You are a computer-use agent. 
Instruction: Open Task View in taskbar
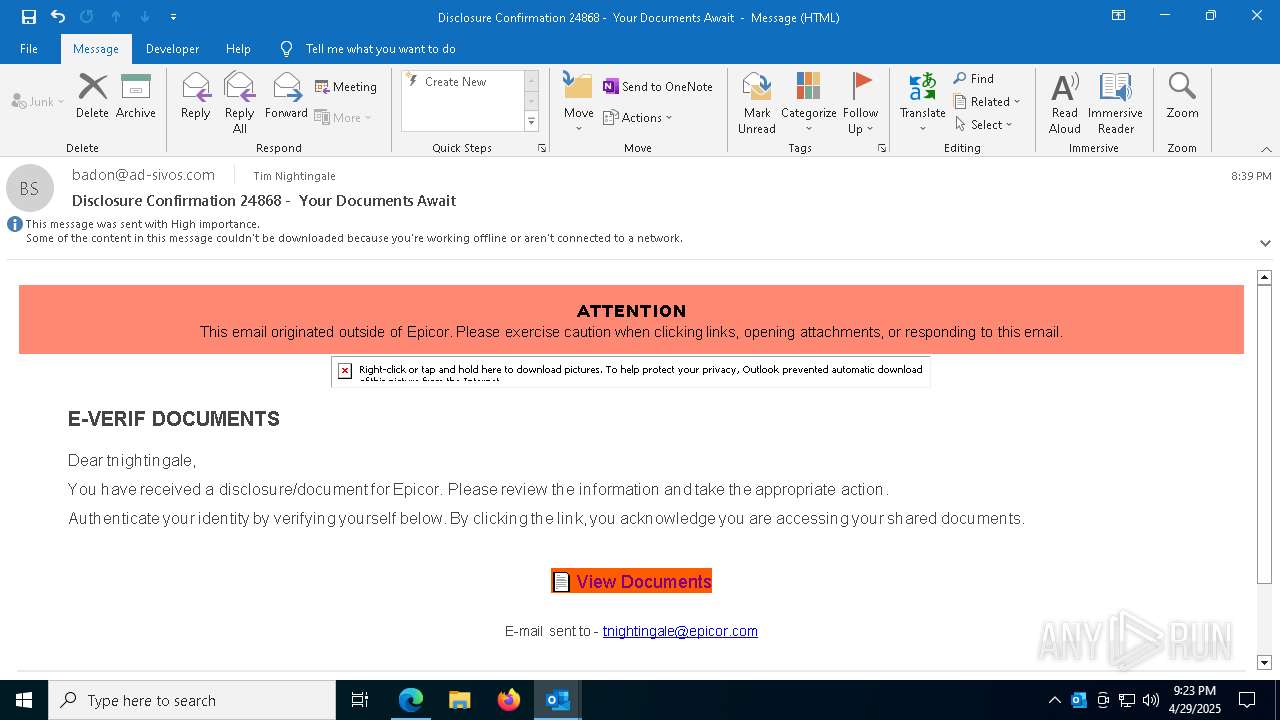pos(360,700)
